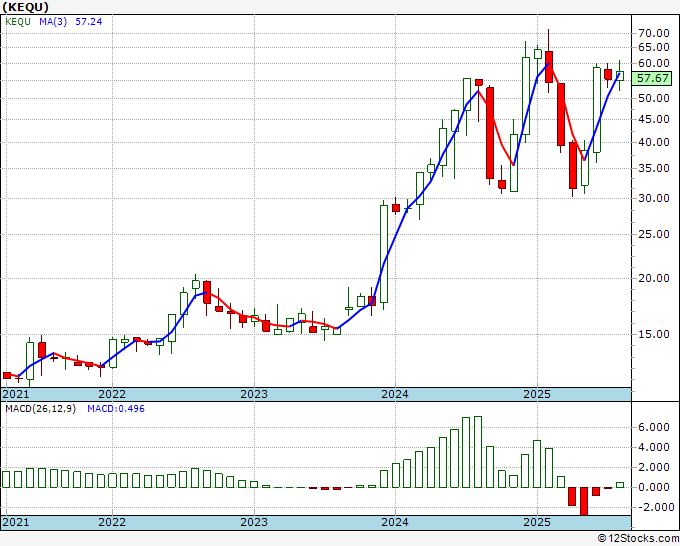Click 2024 on the MACD panel timeline

[x=395, y=522]
